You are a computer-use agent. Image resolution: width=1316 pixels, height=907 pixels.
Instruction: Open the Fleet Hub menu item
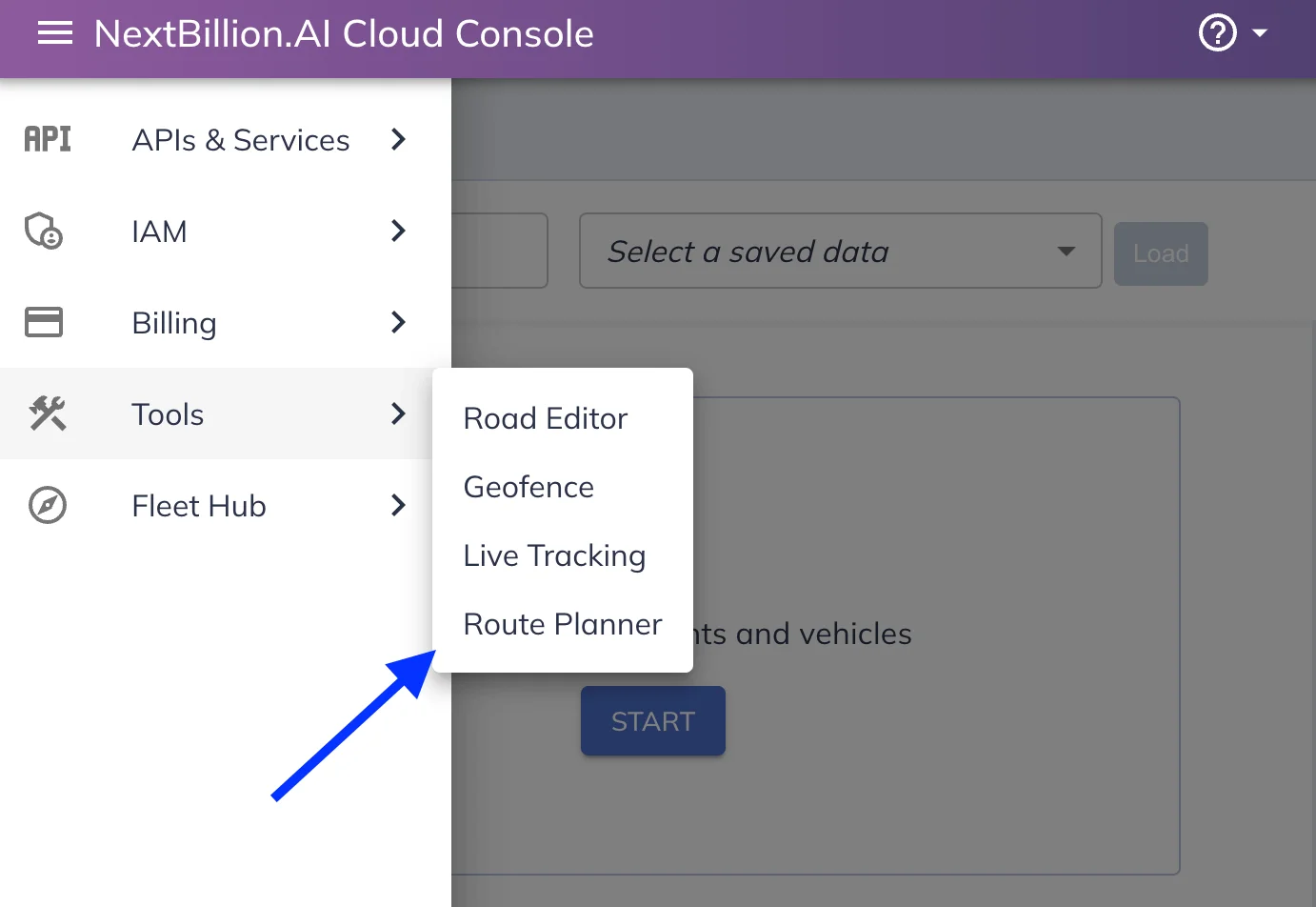click(x=226, y=505)
